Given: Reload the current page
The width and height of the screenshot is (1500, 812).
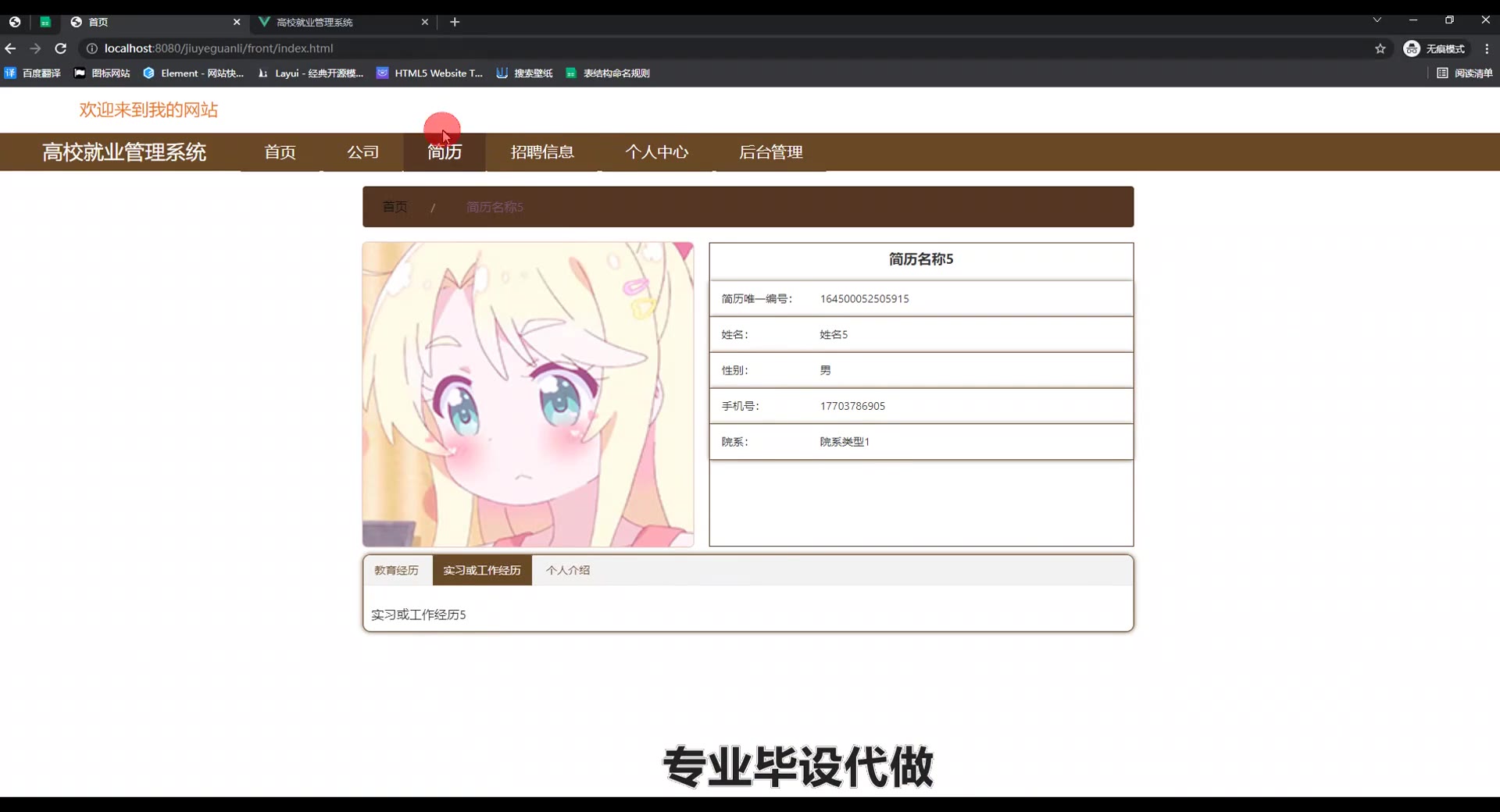Looking at the screenshot, I should pyautogui.click(x=60, y=48).
